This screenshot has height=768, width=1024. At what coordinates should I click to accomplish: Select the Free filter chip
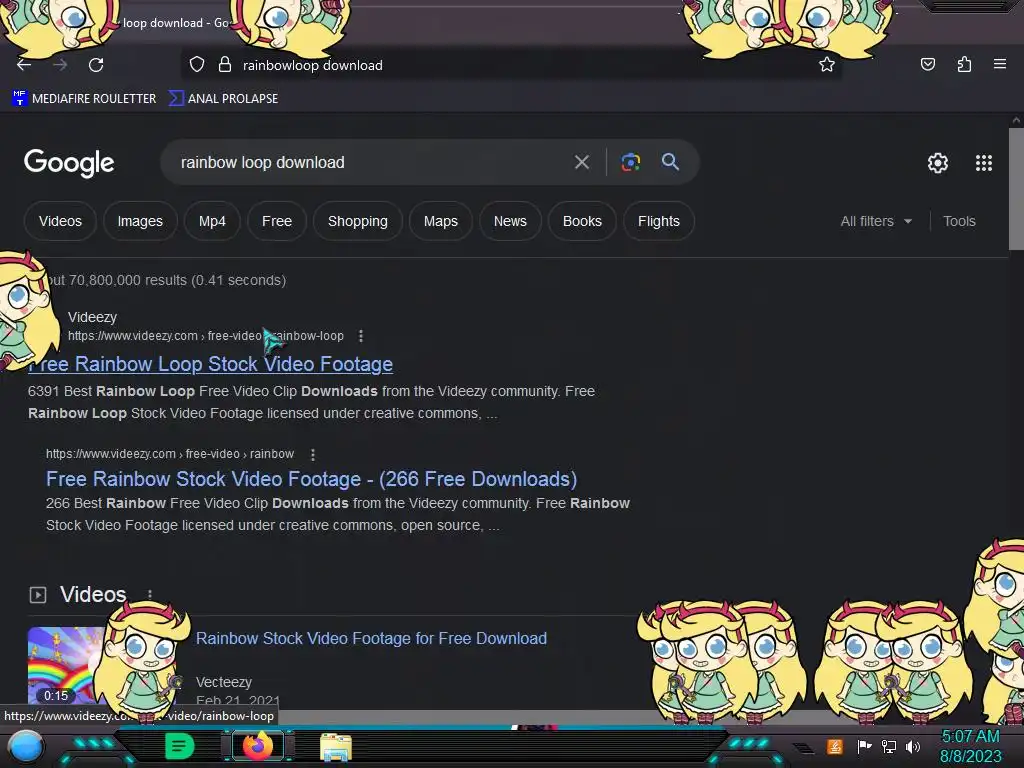(277, 221)
